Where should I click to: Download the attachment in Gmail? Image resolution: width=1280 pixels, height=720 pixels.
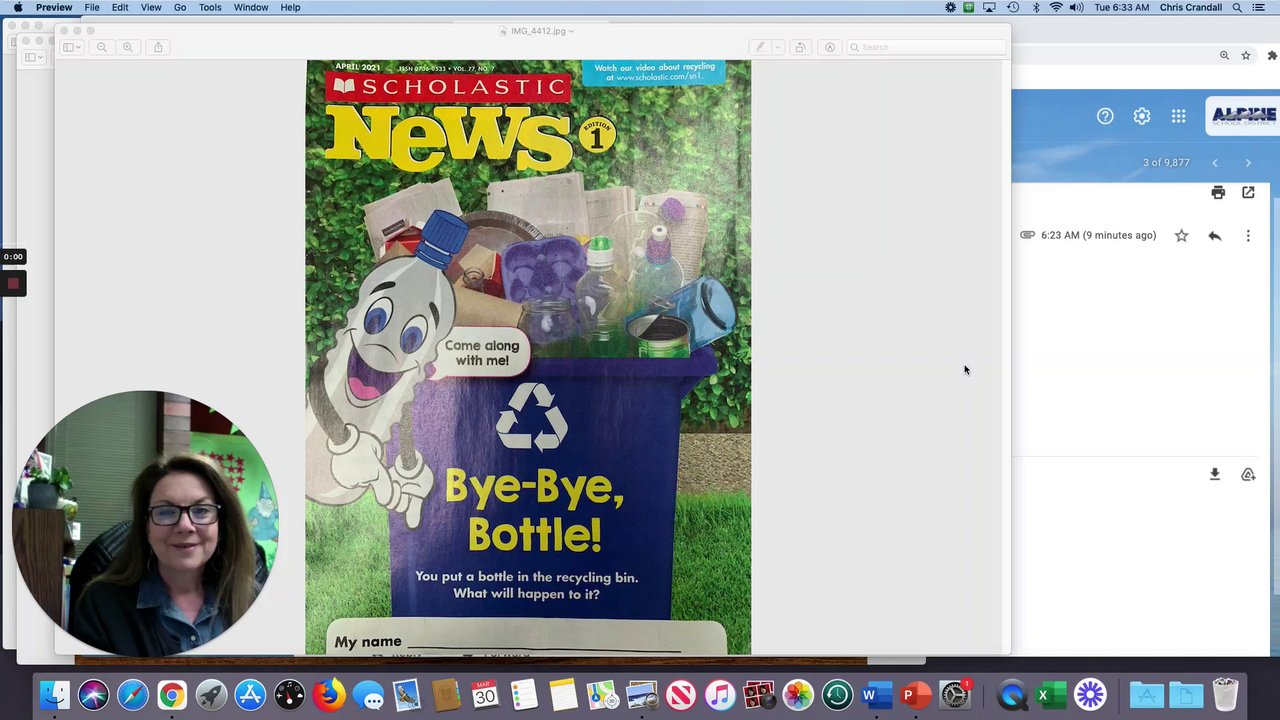1215,474
